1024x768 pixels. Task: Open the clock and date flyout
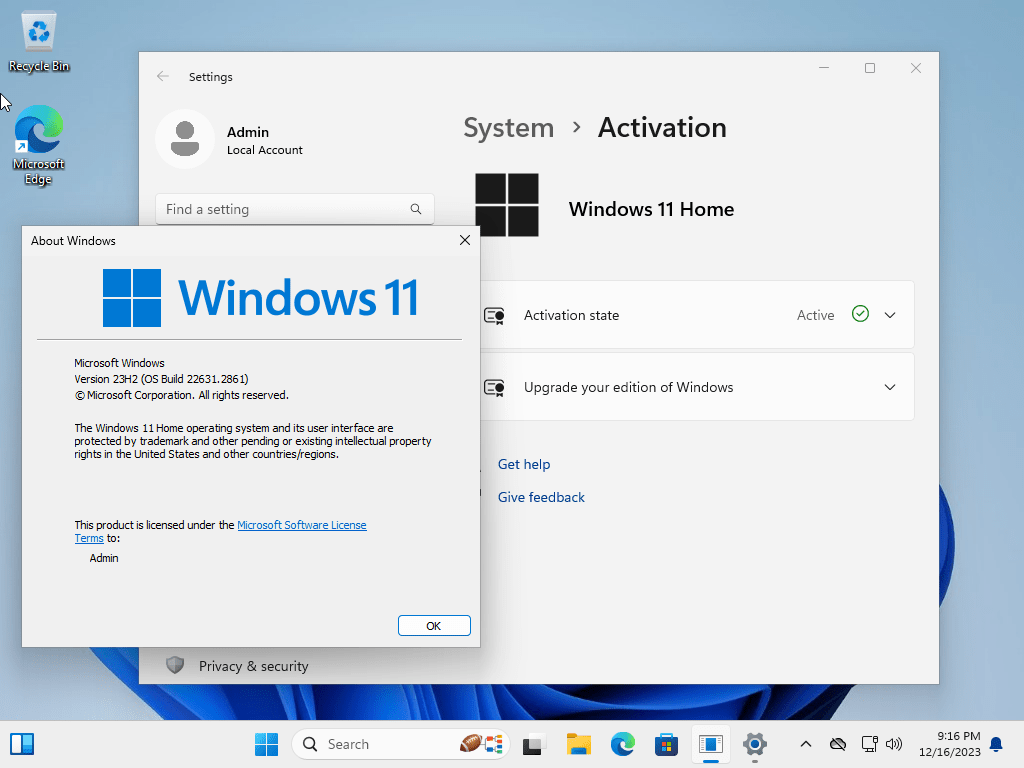point(949,744)
